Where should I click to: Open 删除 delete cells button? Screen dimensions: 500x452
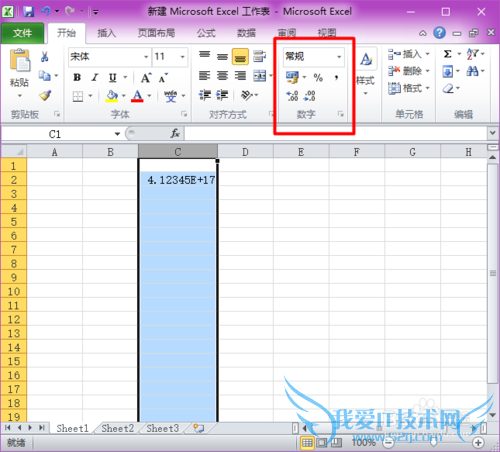(x=409, y=71)
